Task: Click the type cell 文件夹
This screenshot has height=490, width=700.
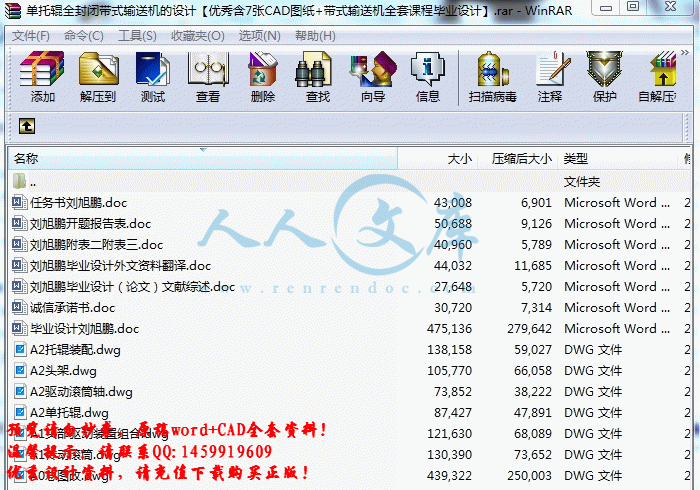Action: [582, 182]
